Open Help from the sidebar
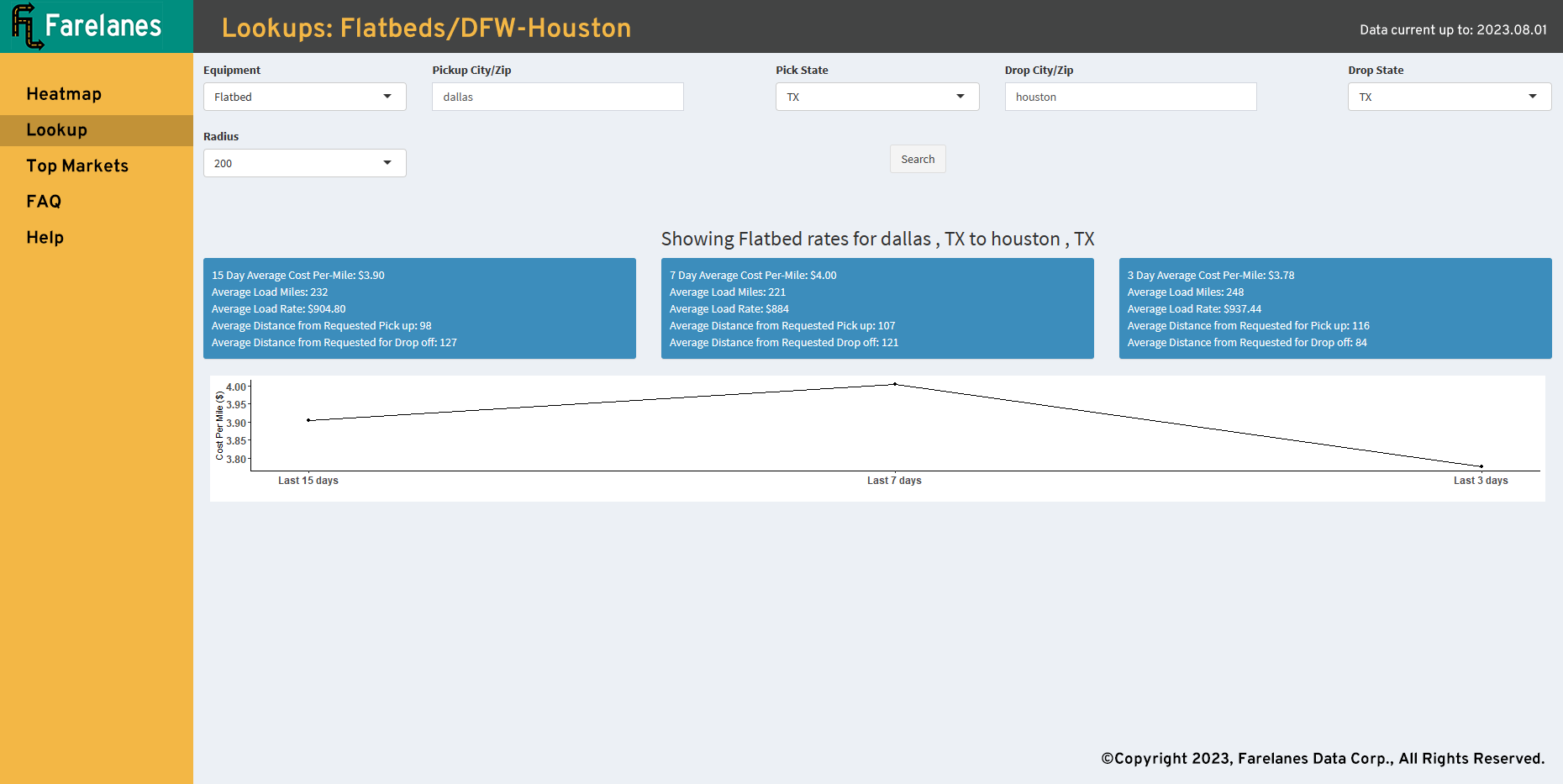 coord(45,238)
